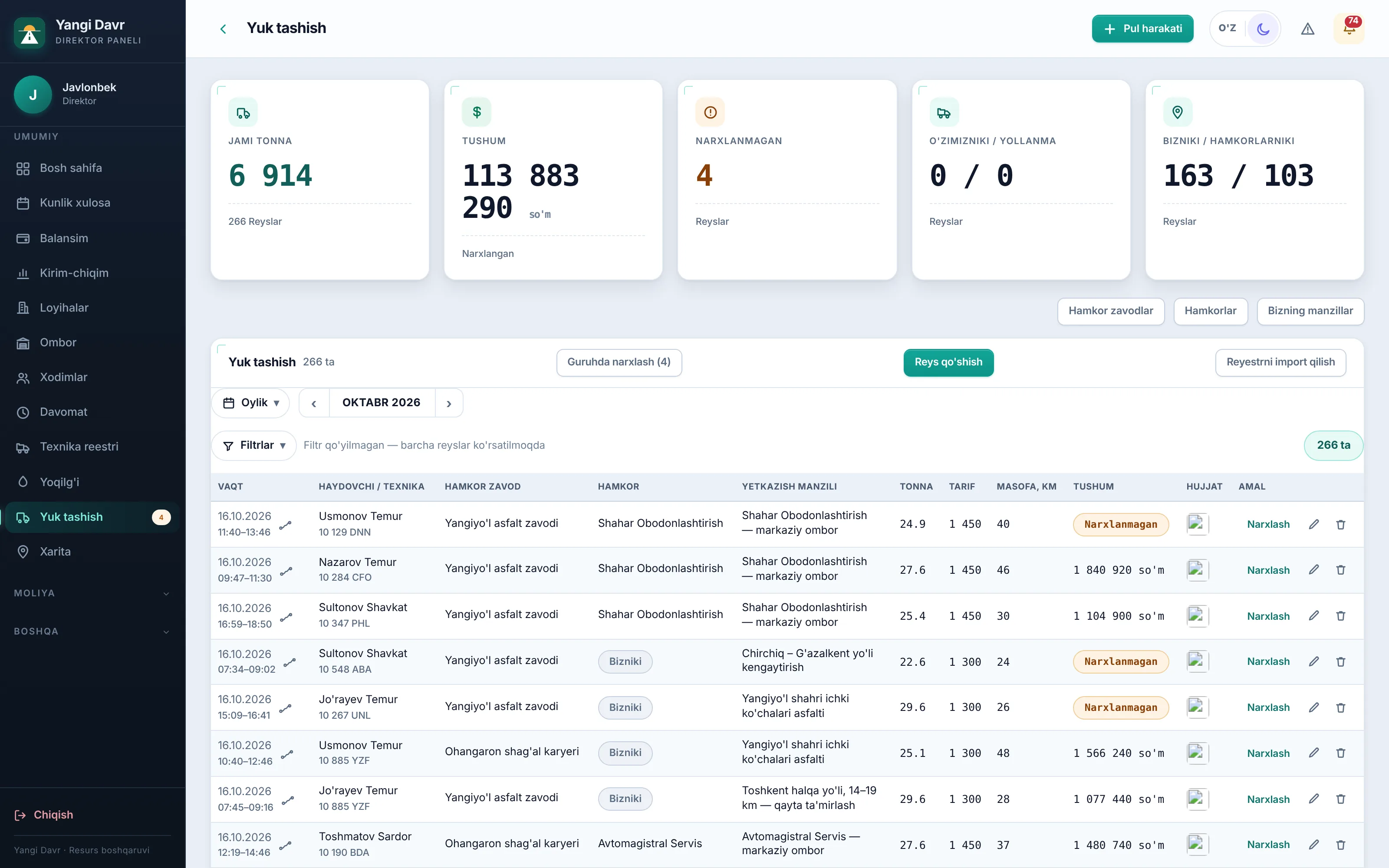Expand the BOSHQA sidebar section

[92, 631]
